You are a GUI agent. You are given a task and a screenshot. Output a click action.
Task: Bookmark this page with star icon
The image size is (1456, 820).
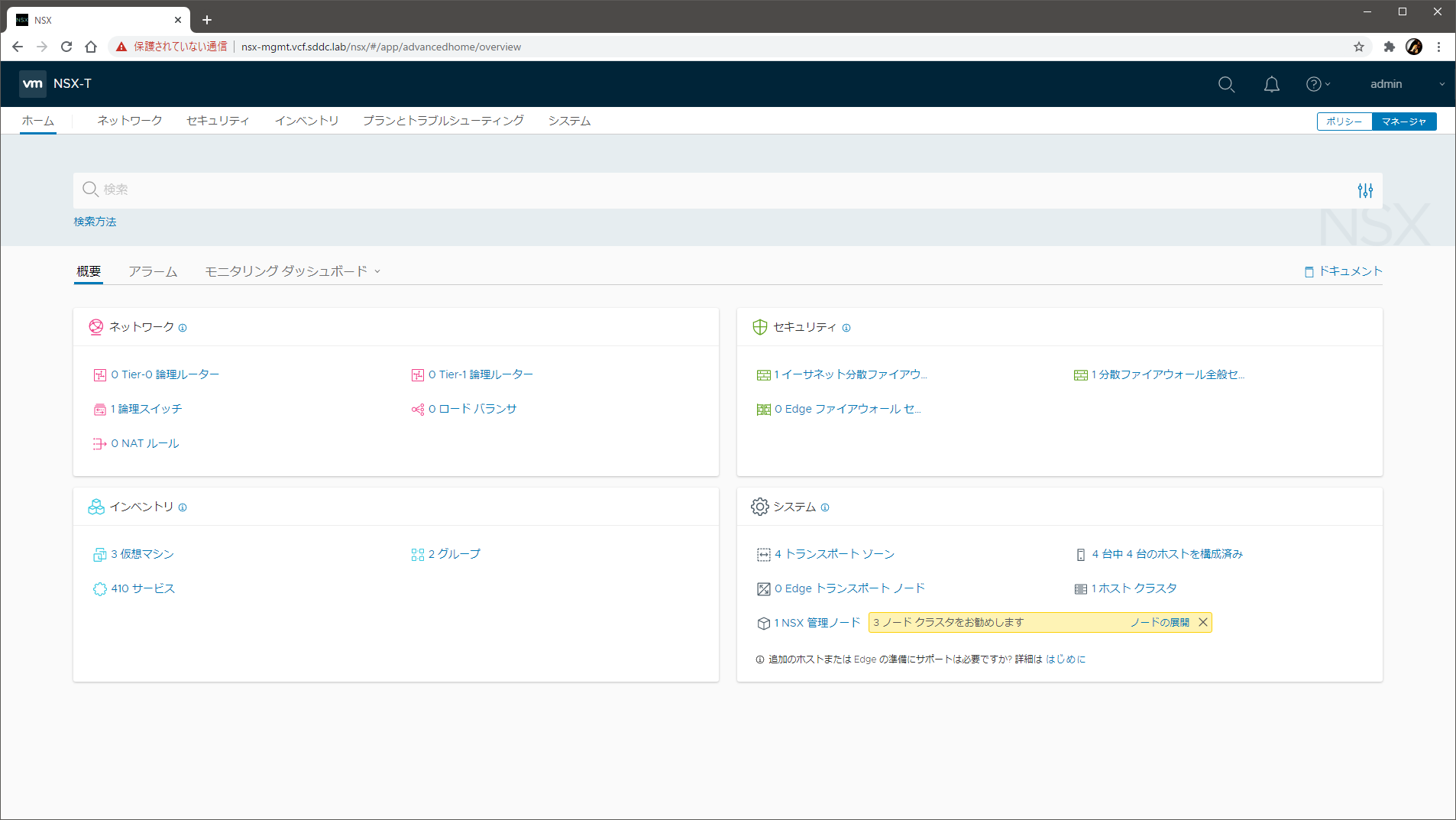pos(1358,47)
